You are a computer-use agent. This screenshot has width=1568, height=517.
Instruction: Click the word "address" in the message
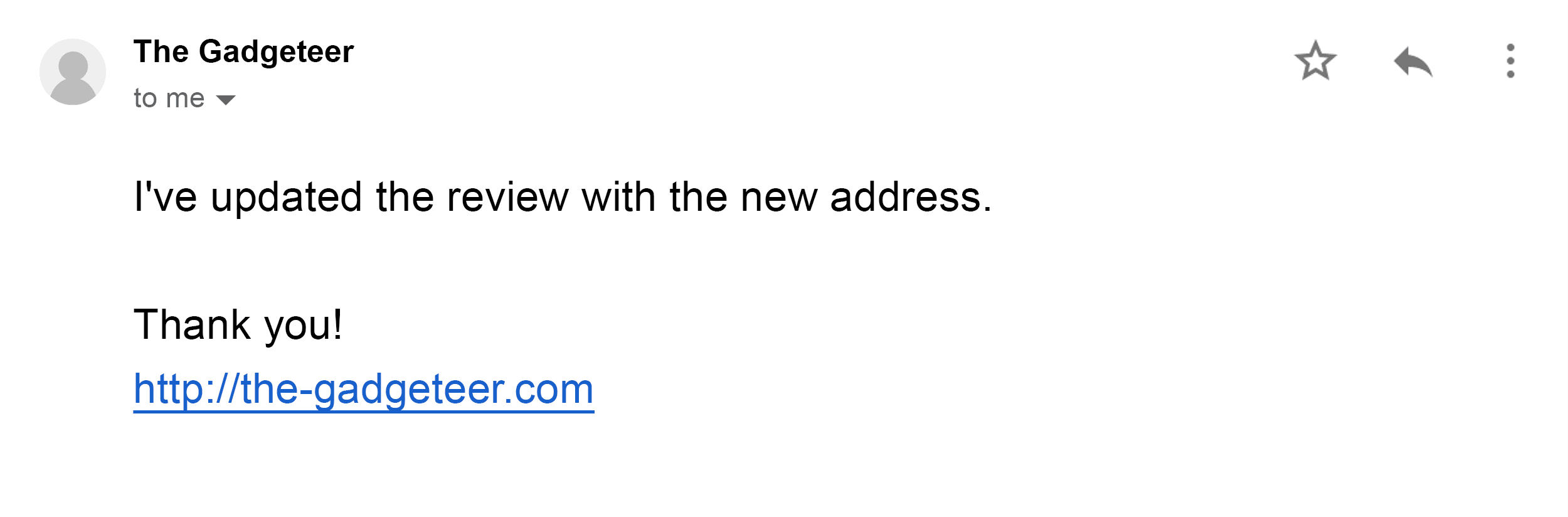906,197
